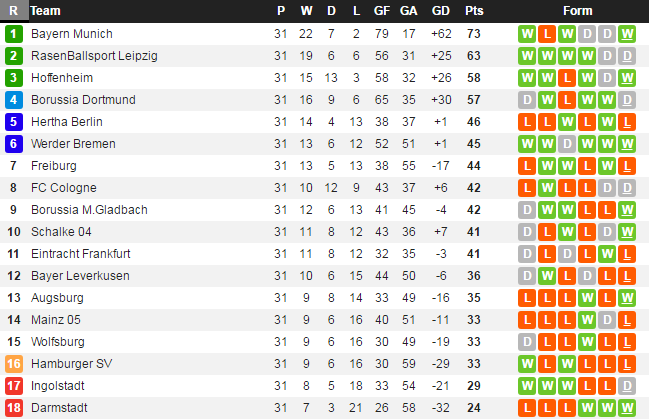Click Eintracht Frankfurt's only win form icon
This screenshot has height=419, width=649.
click(607, 254)
